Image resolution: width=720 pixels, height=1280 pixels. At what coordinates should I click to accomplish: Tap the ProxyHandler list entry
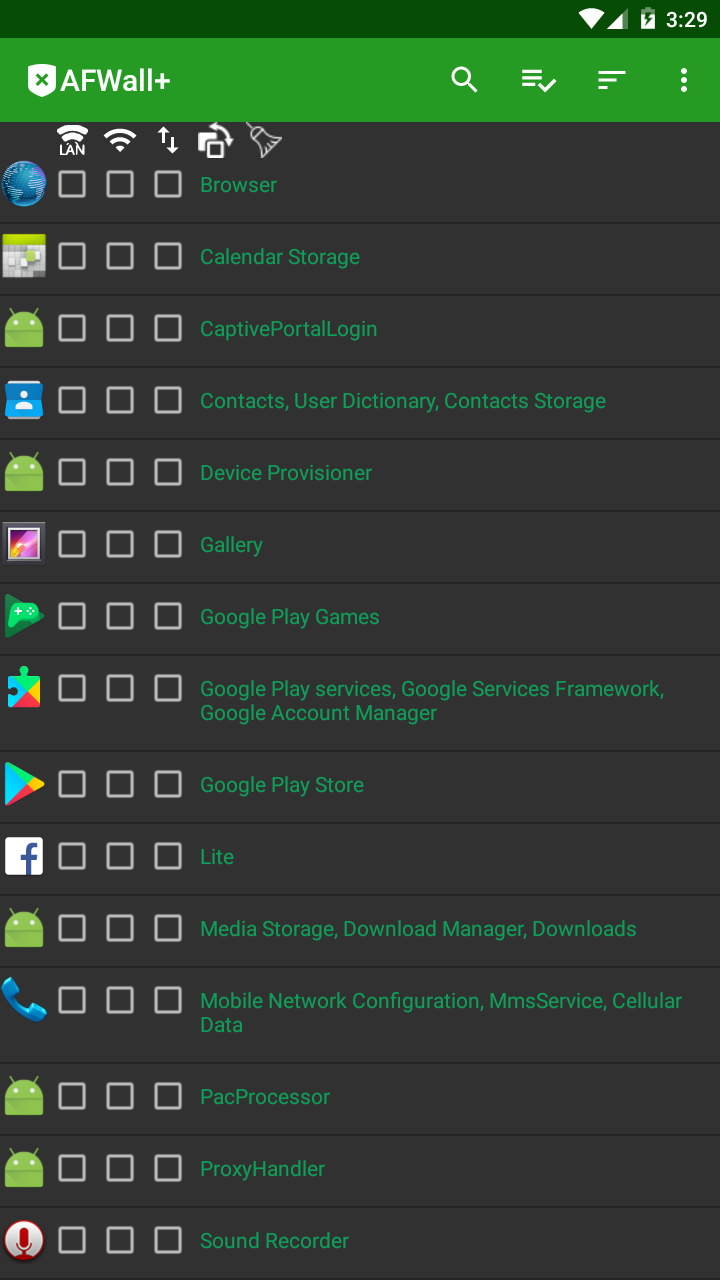(262, 1169)
